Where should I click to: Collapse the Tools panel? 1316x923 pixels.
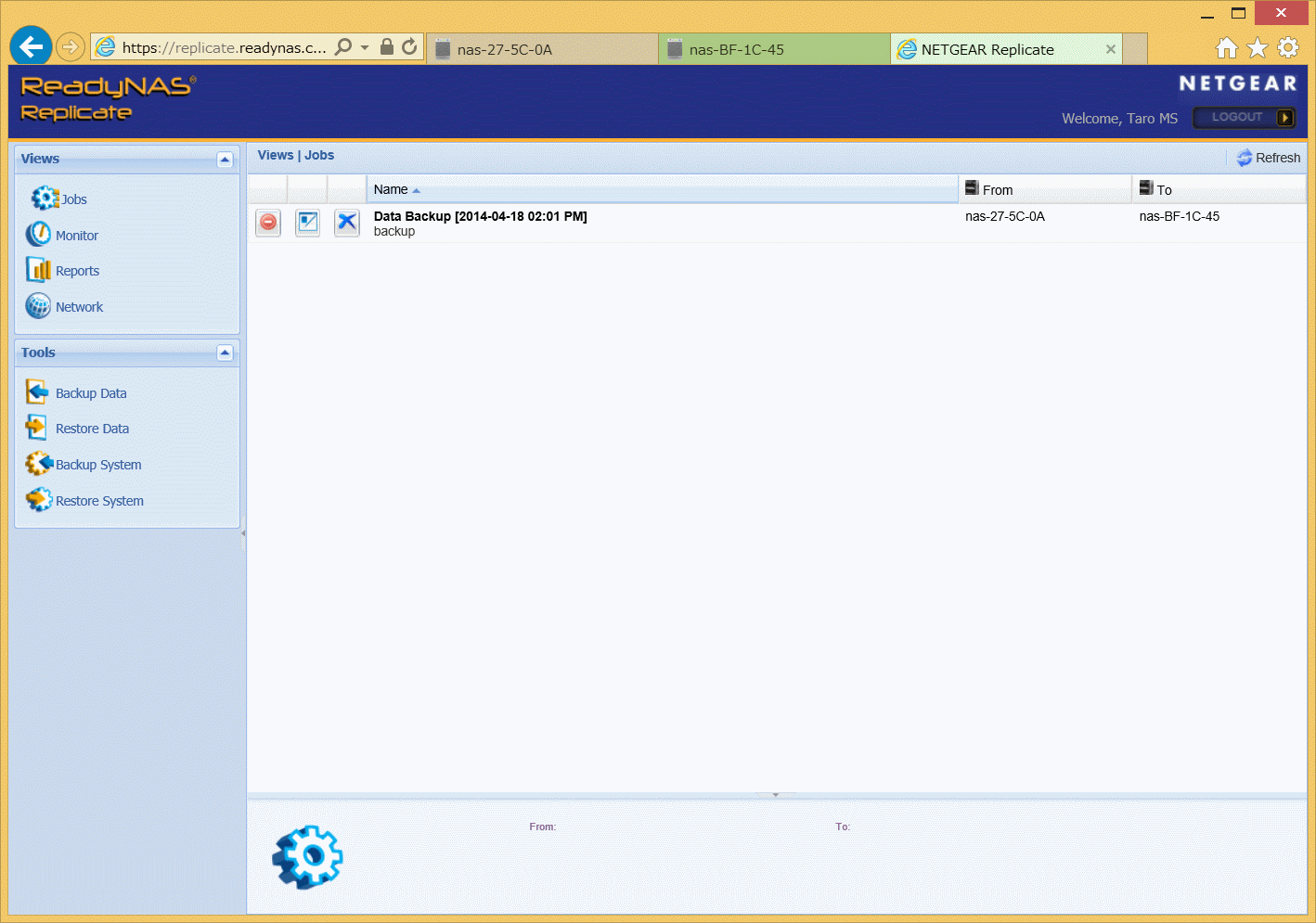click(225, 353)
